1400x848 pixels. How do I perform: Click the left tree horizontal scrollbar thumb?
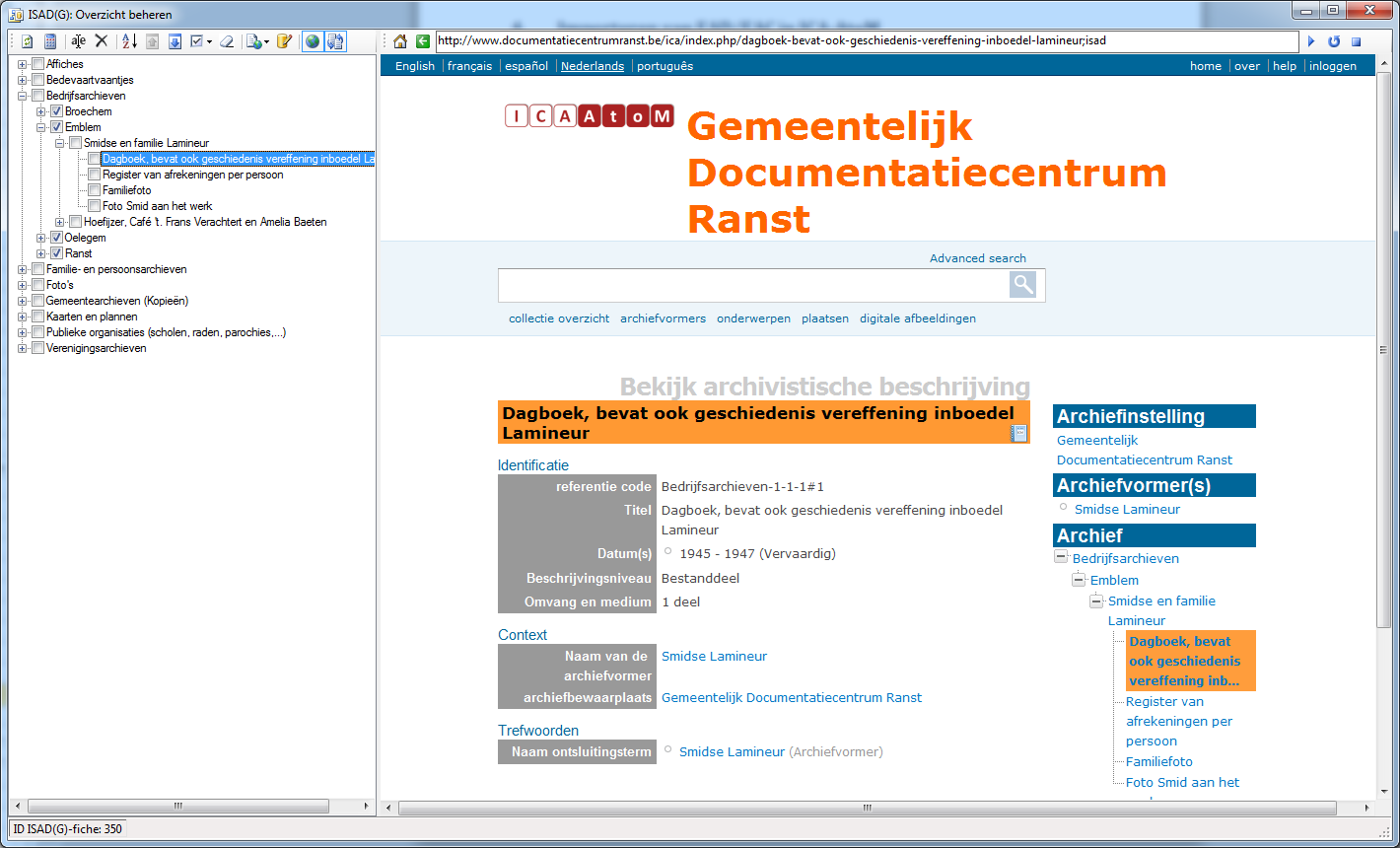click(177, 806)
